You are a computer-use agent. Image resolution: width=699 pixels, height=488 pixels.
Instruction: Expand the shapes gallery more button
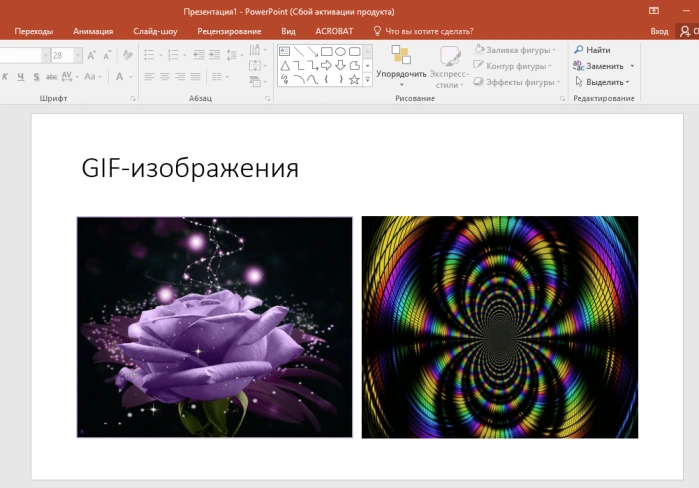(368, 80)
